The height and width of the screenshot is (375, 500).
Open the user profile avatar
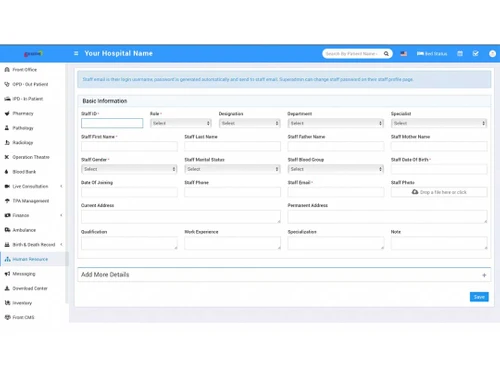pyautogui.click(x=492, y=54)
